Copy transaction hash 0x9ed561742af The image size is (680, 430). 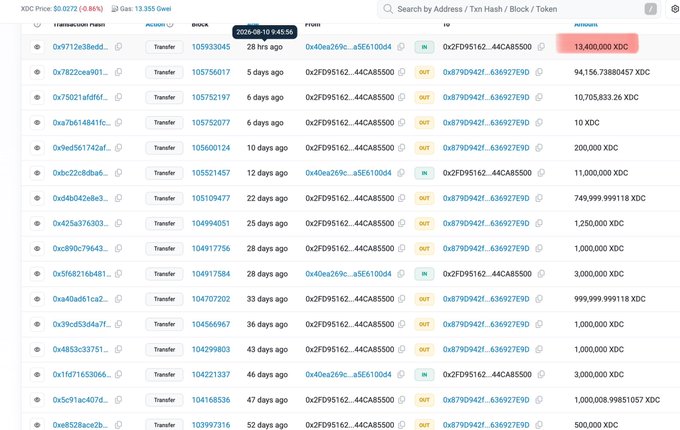pyautogui.click(x=118, y=148)
